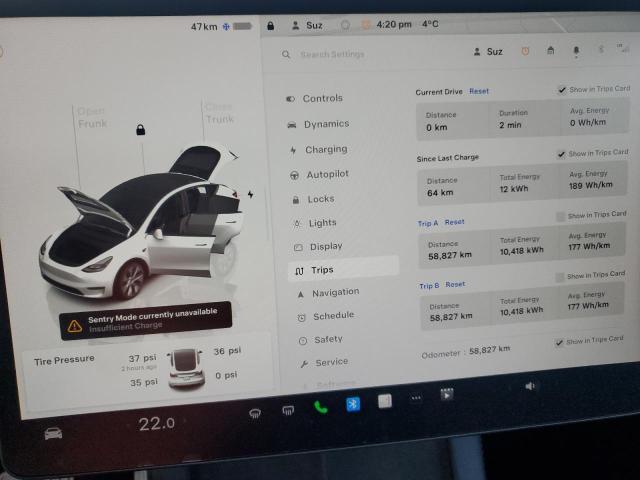The image size is (640, 480).
Task: Uncheck Show in Trips Card for Odometer
Action: coord(559,342)
